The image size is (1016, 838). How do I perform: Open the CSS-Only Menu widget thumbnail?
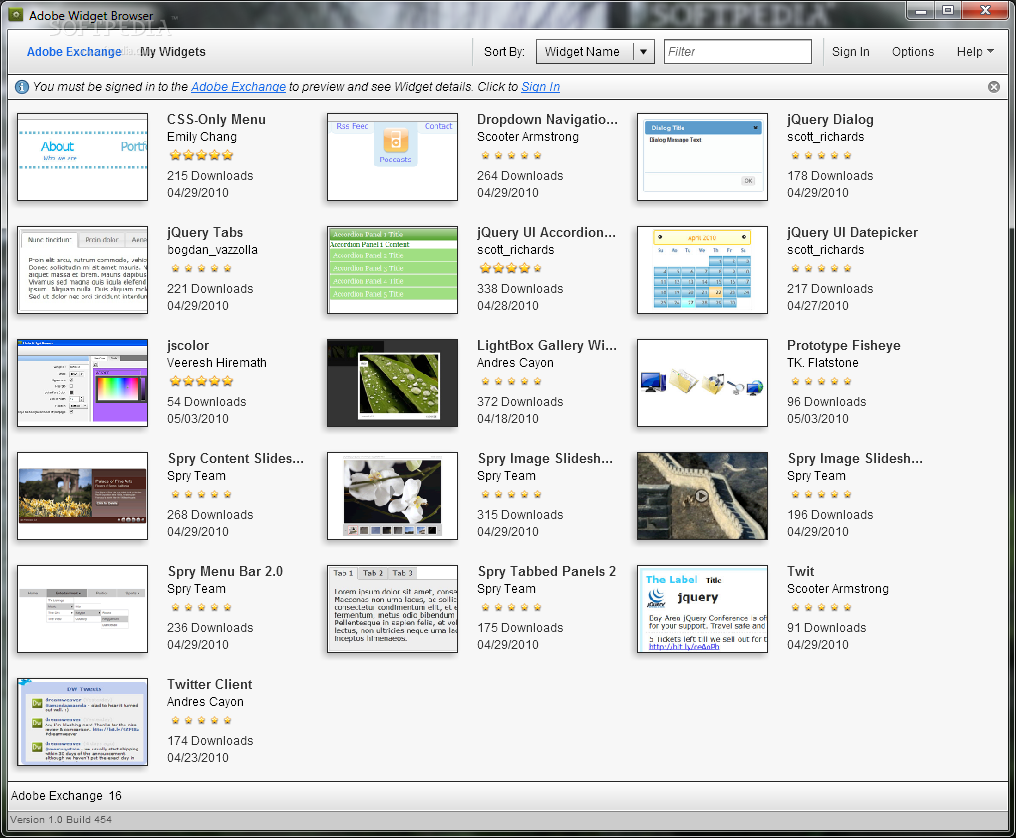pos(82,157)
